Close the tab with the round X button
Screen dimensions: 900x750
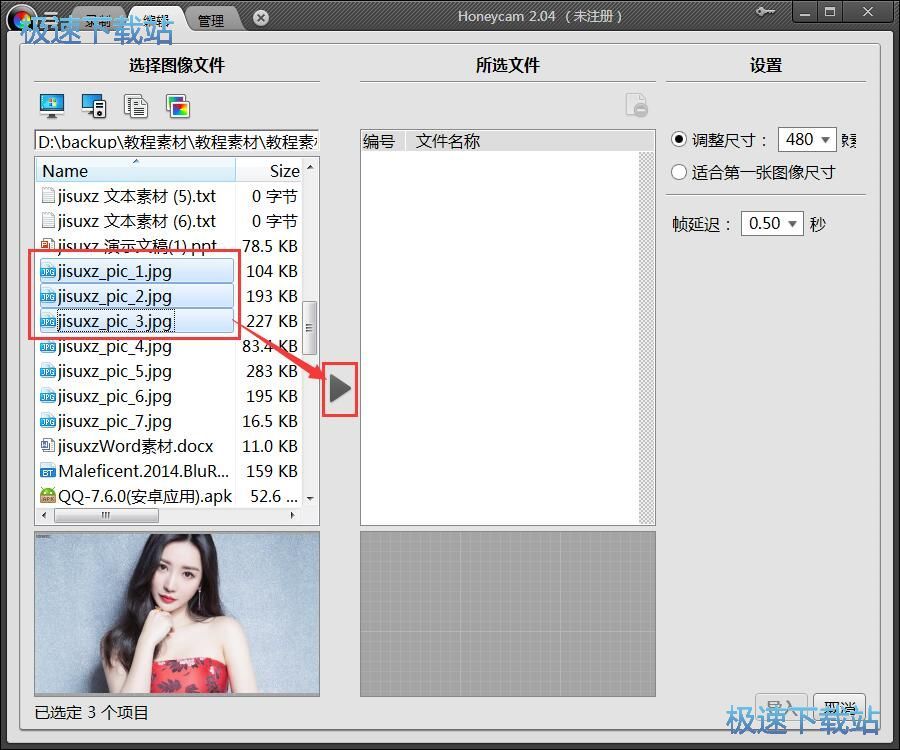tap(261, 18)
